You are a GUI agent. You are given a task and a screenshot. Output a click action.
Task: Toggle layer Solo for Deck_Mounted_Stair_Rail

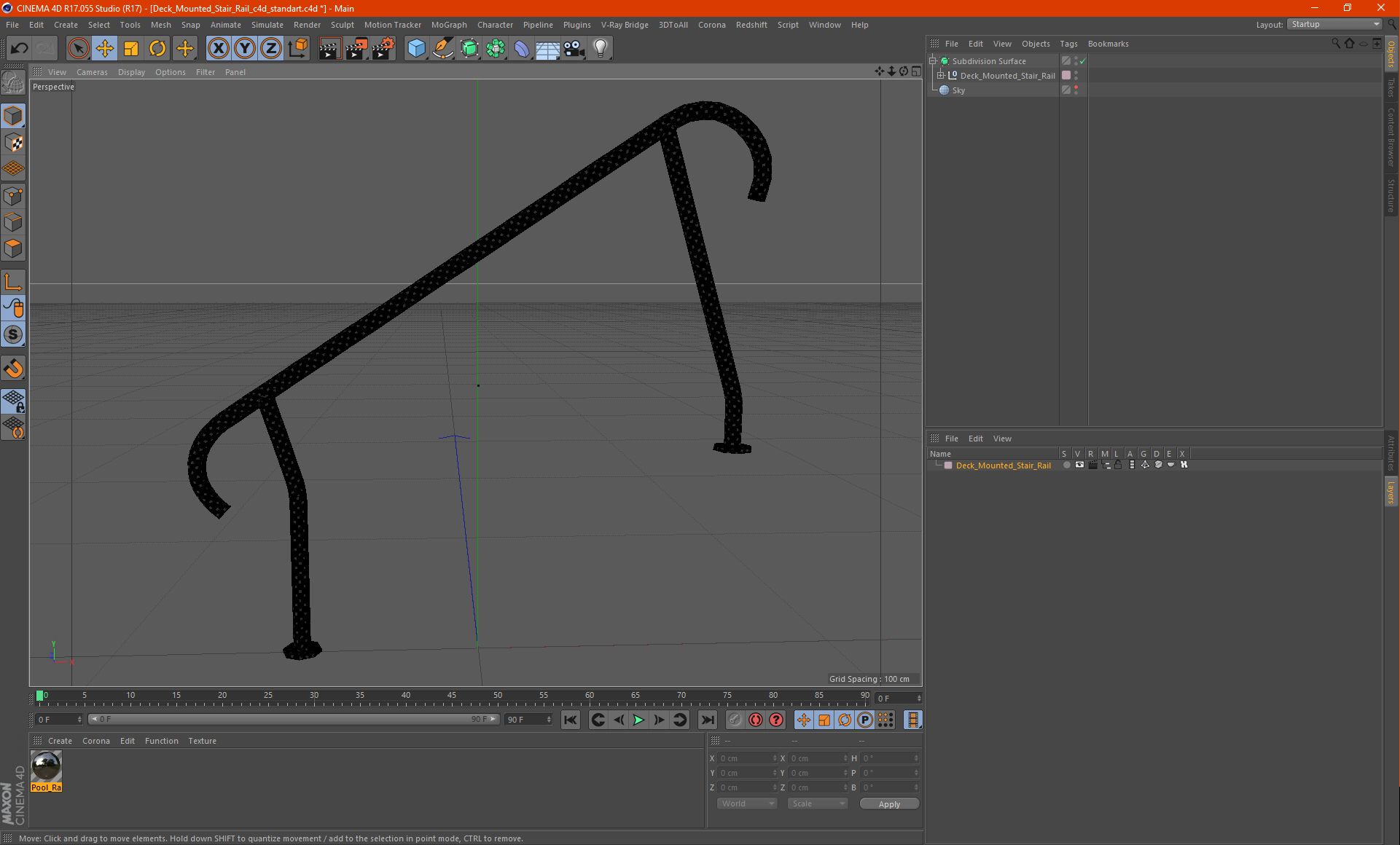pyautogui.click(x=1066, y=465)
